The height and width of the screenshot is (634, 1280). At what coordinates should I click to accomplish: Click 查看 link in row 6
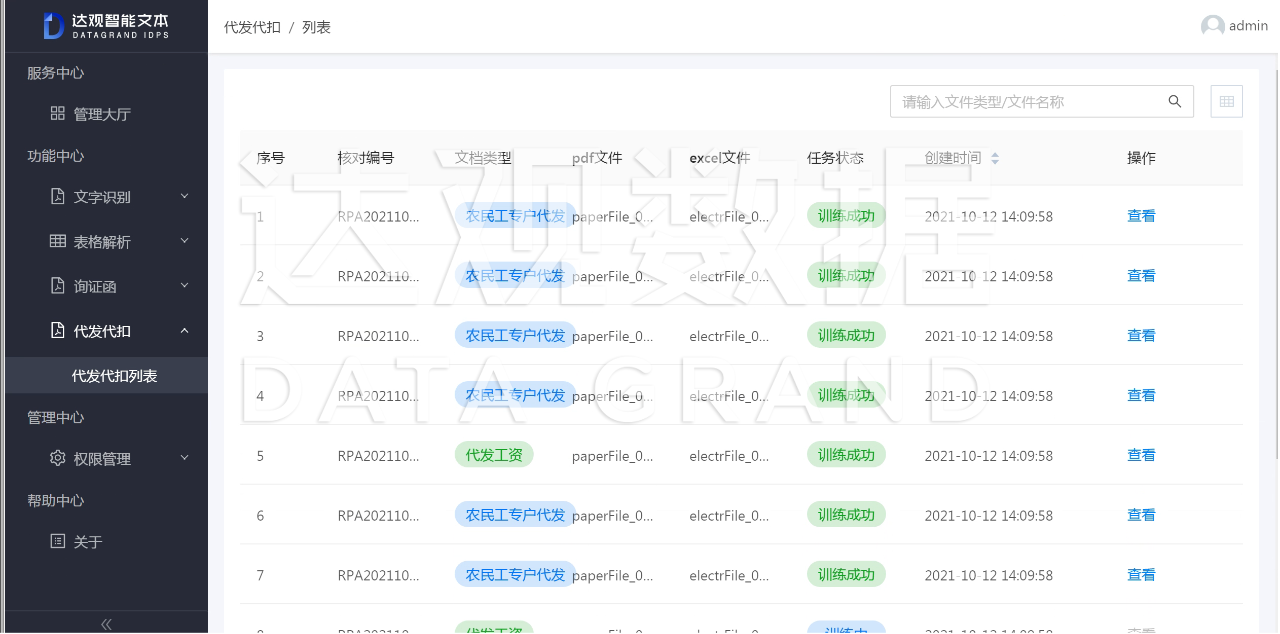(x=1141, y=515)
